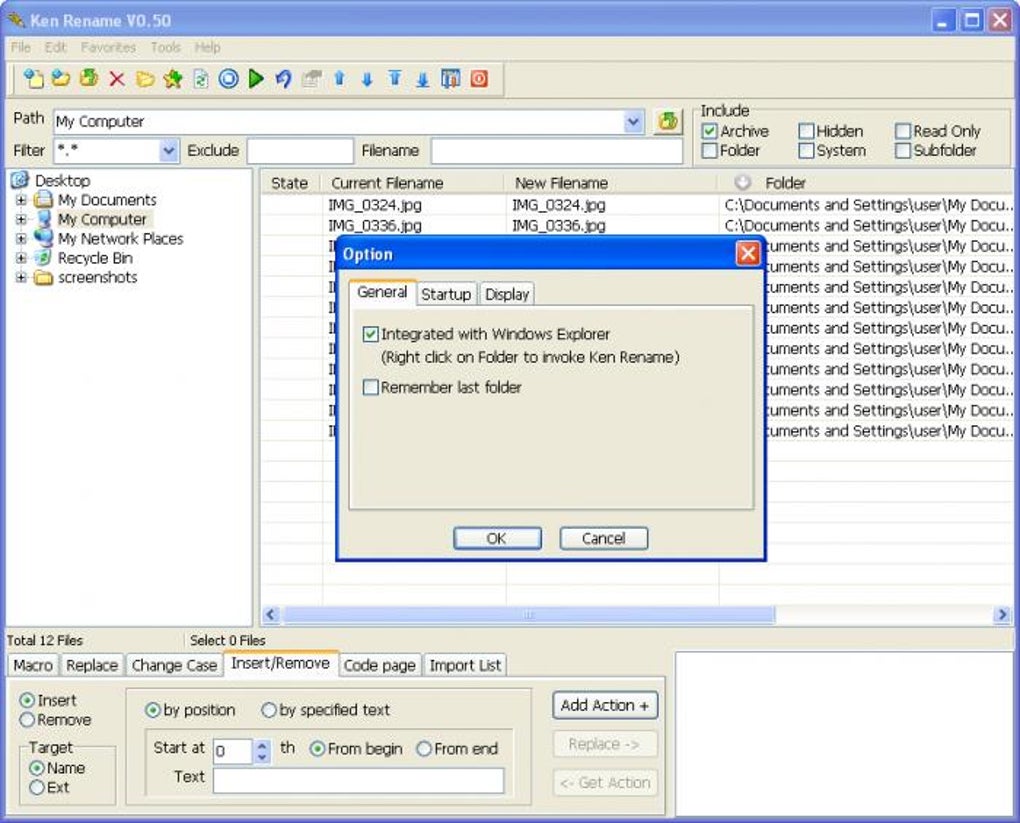Expand the My Network Places node

[21, 239]
